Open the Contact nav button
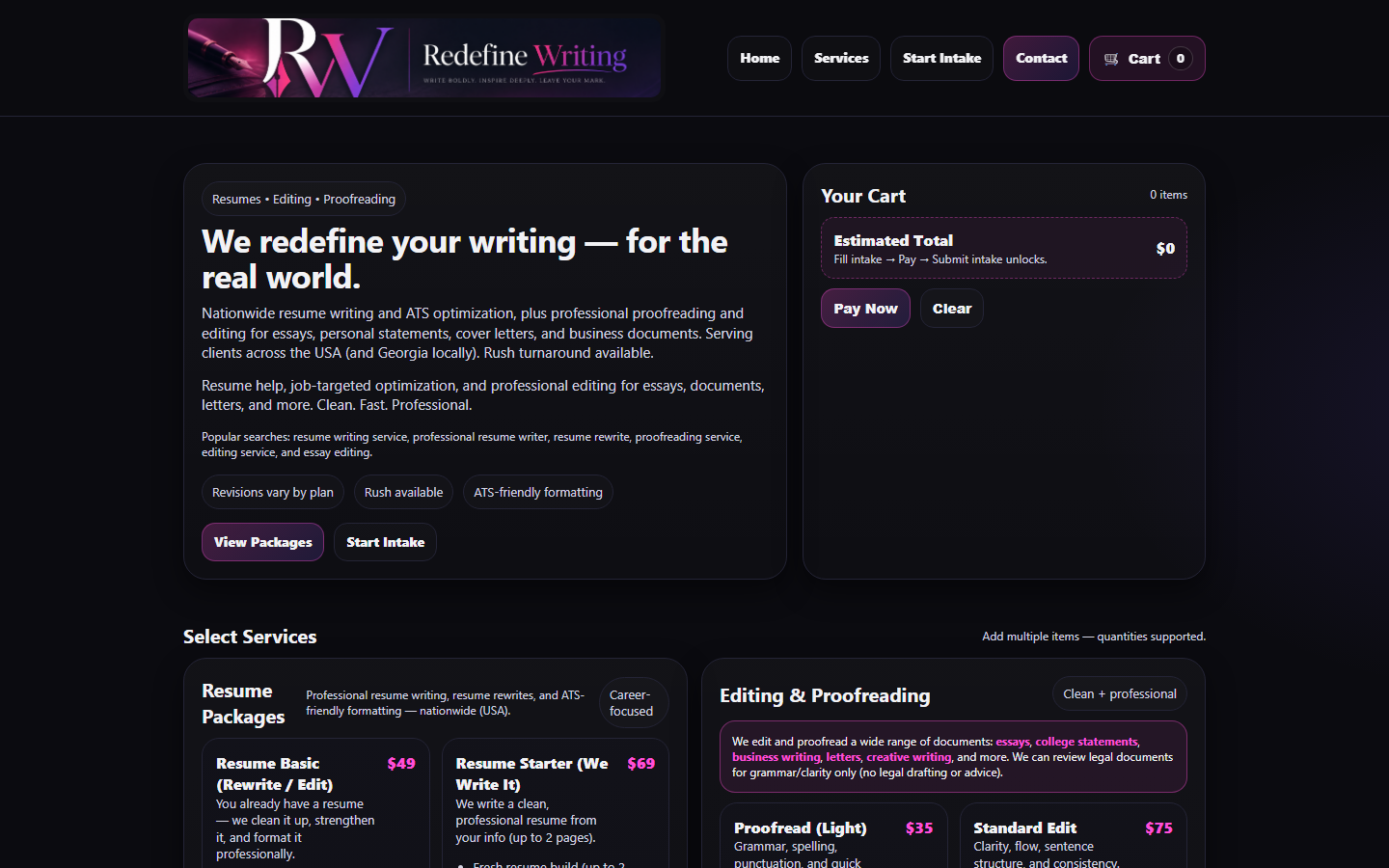The width and height of the screenshot is (1389, 868). [1041, 58]
